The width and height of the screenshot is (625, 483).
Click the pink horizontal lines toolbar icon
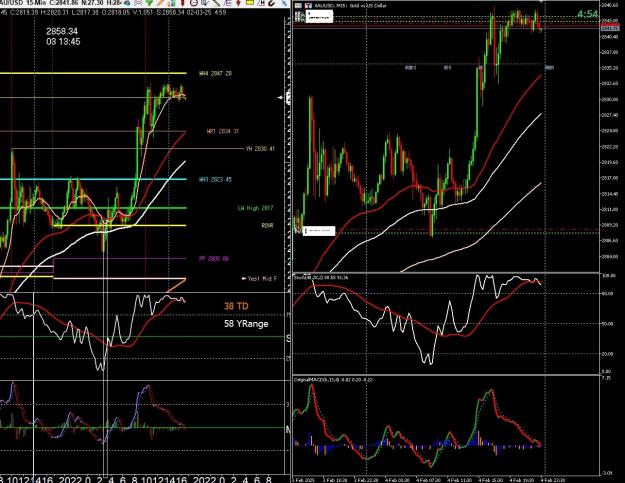(138, 3)
